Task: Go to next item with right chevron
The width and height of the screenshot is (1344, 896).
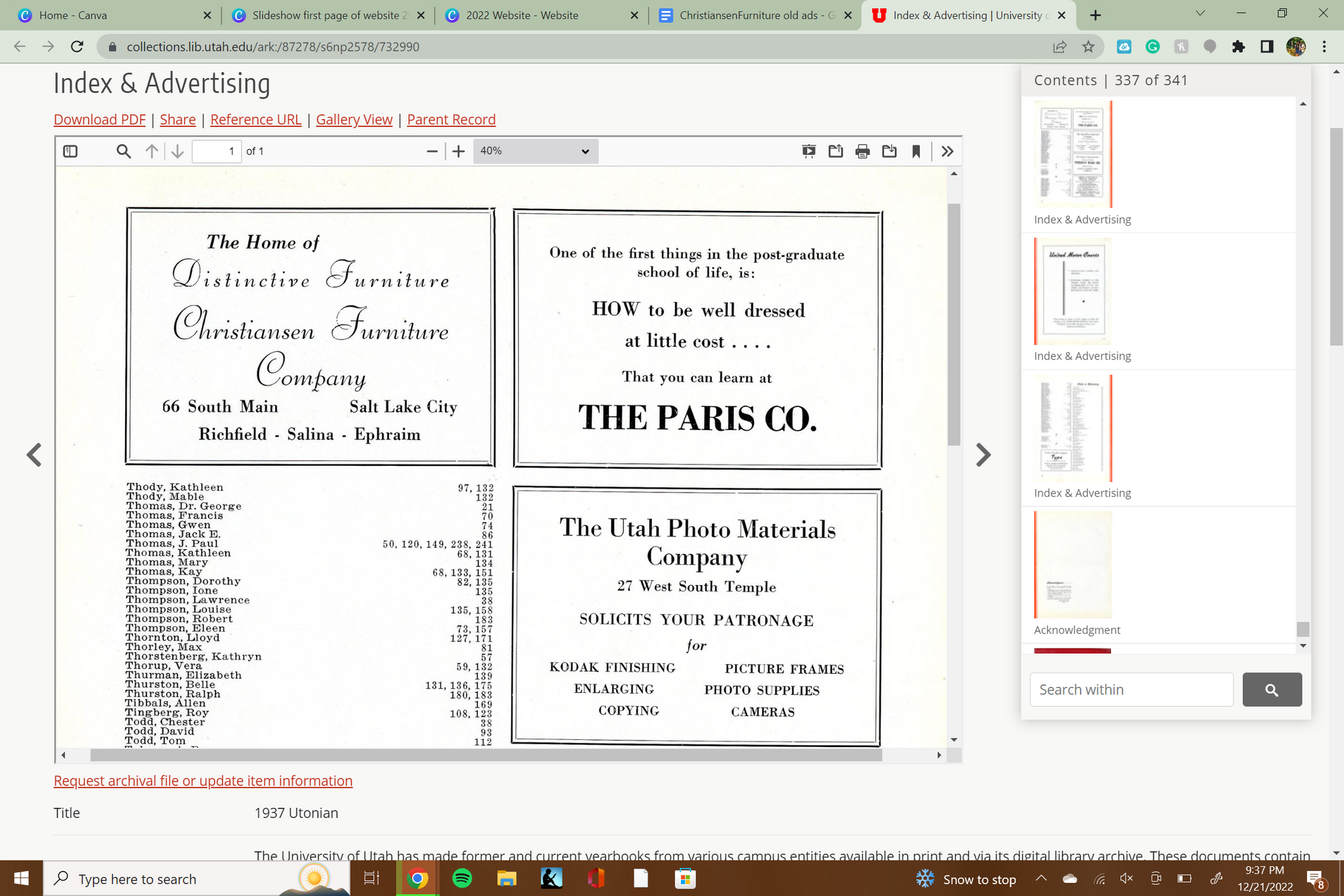Action: 983,455
